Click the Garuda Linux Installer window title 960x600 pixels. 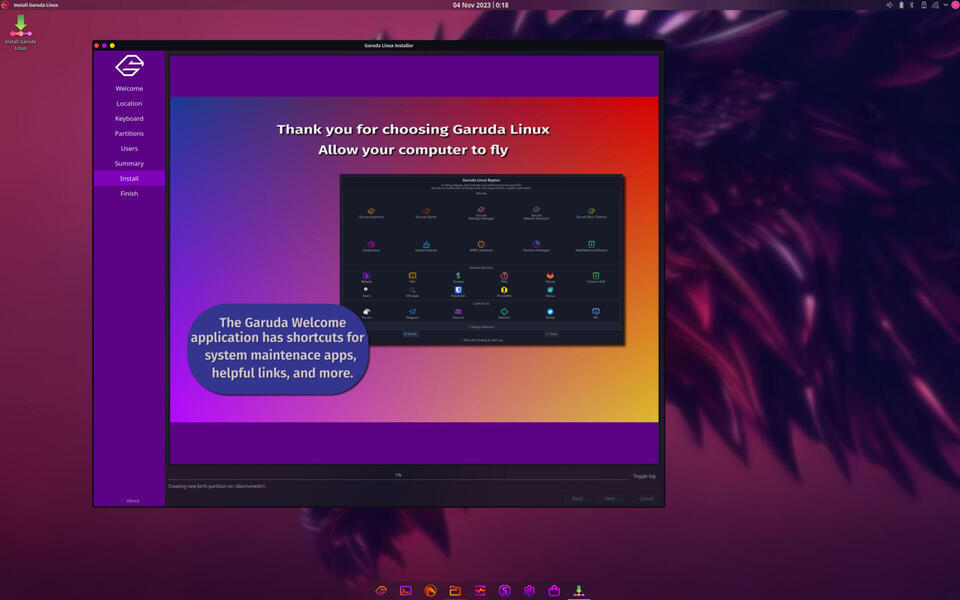tap(389, 45)
